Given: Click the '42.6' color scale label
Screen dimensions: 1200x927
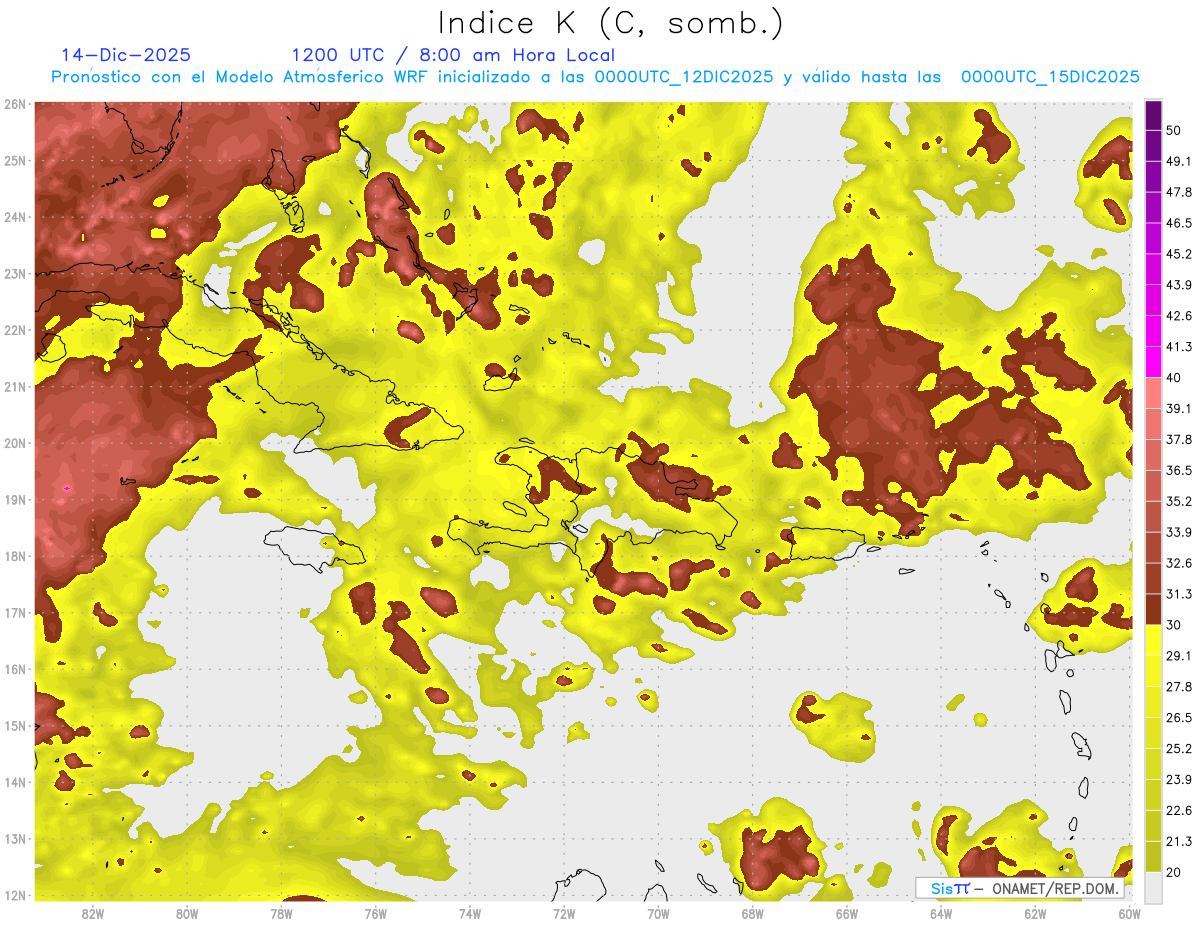Looking at the screenshot, I should tap(1180, 316).
